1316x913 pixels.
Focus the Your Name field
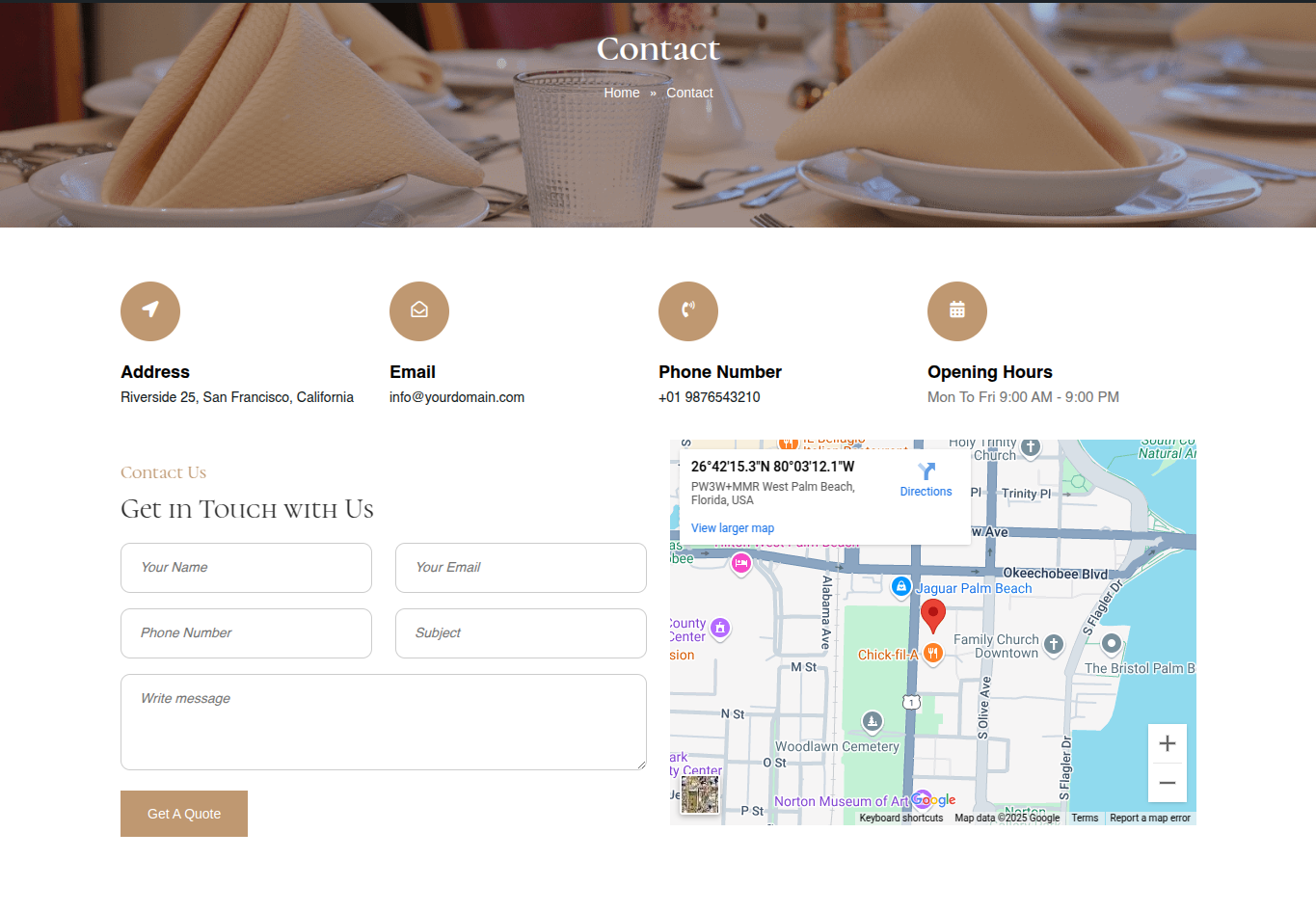(246, 568)
